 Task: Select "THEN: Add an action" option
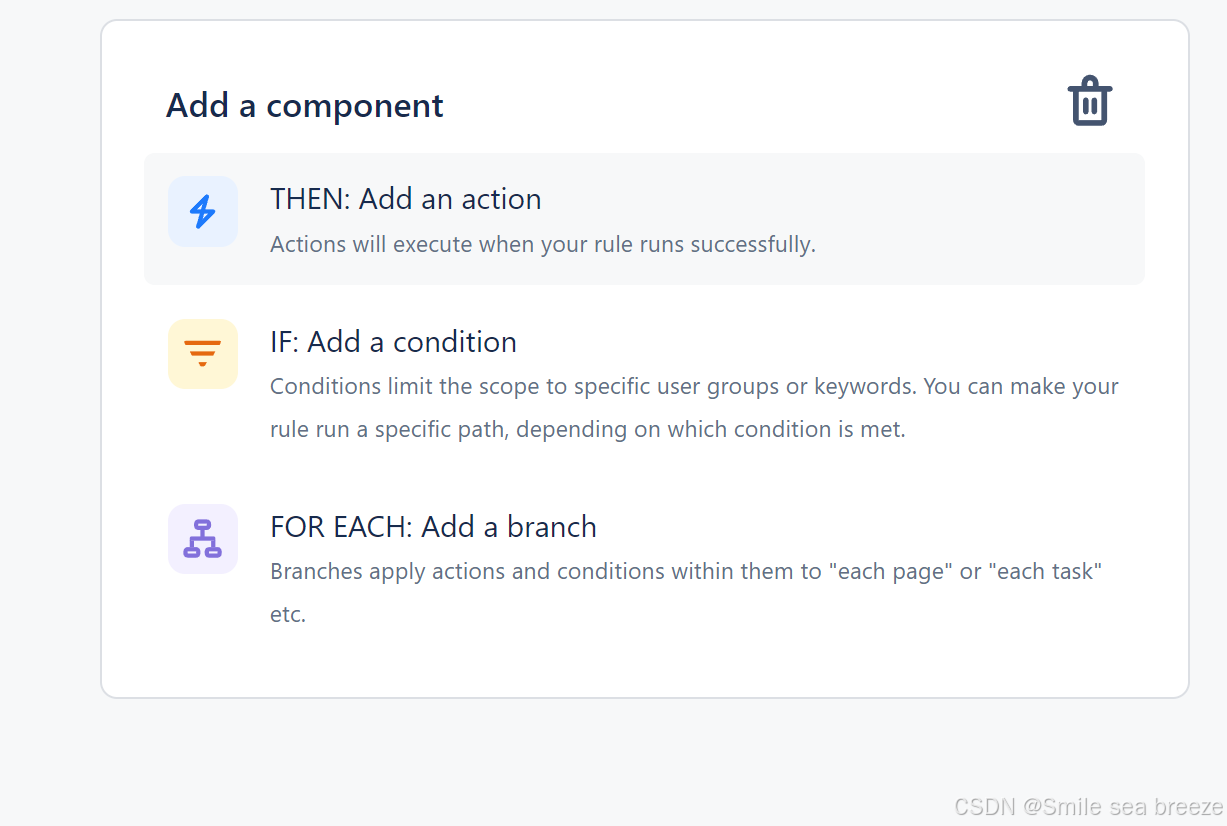pyautogui.click(x=405, y=199)
